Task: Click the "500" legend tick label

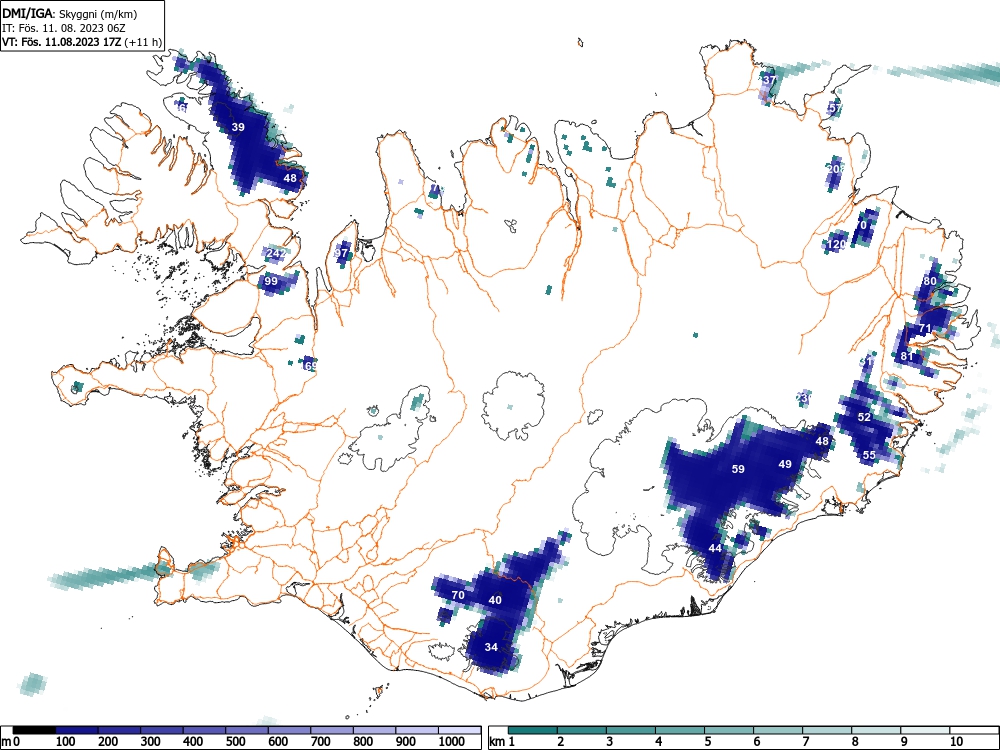Action: coord(236,742)
